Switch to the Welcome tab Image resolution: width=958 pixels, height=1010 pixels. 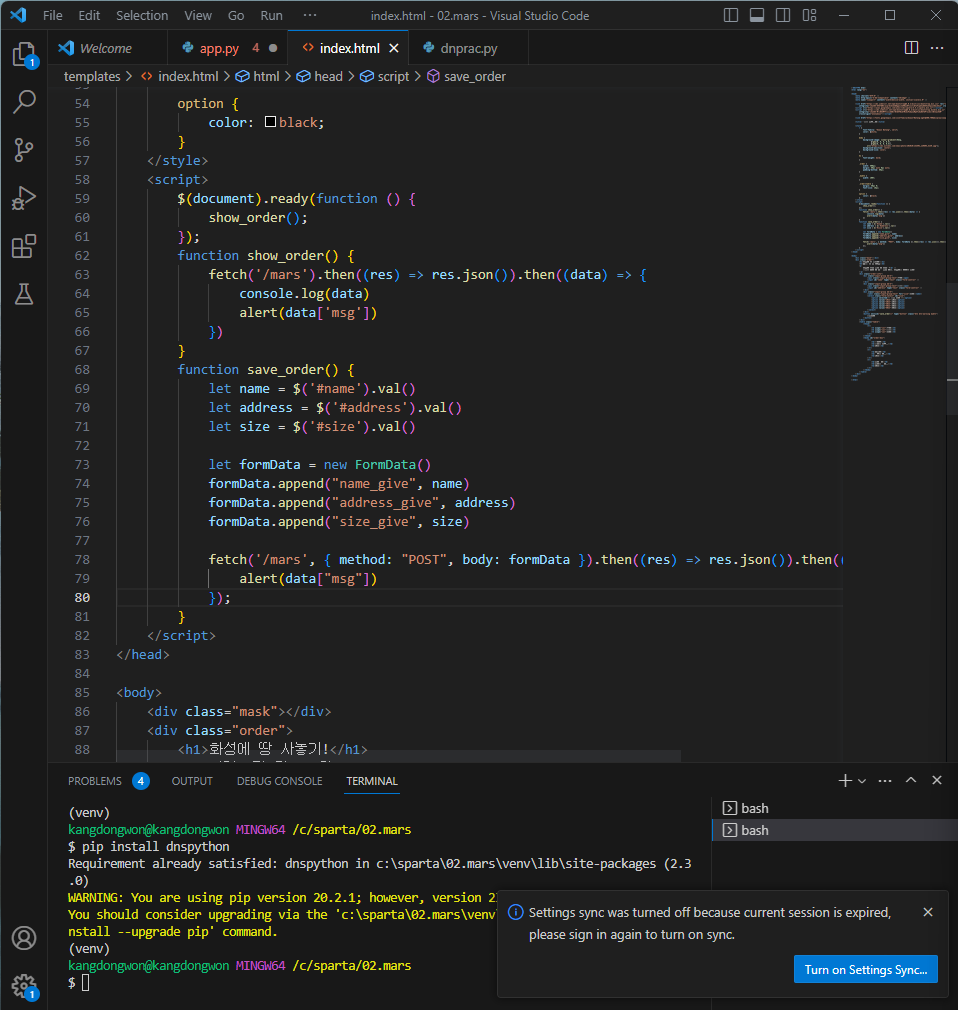pos(107,48)
